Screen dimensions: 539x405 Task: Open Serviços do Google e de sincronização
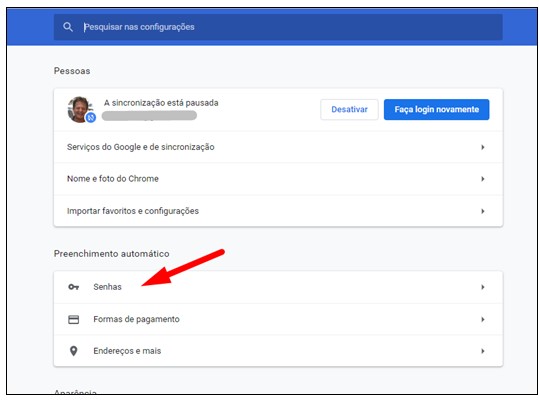point(278,147)
